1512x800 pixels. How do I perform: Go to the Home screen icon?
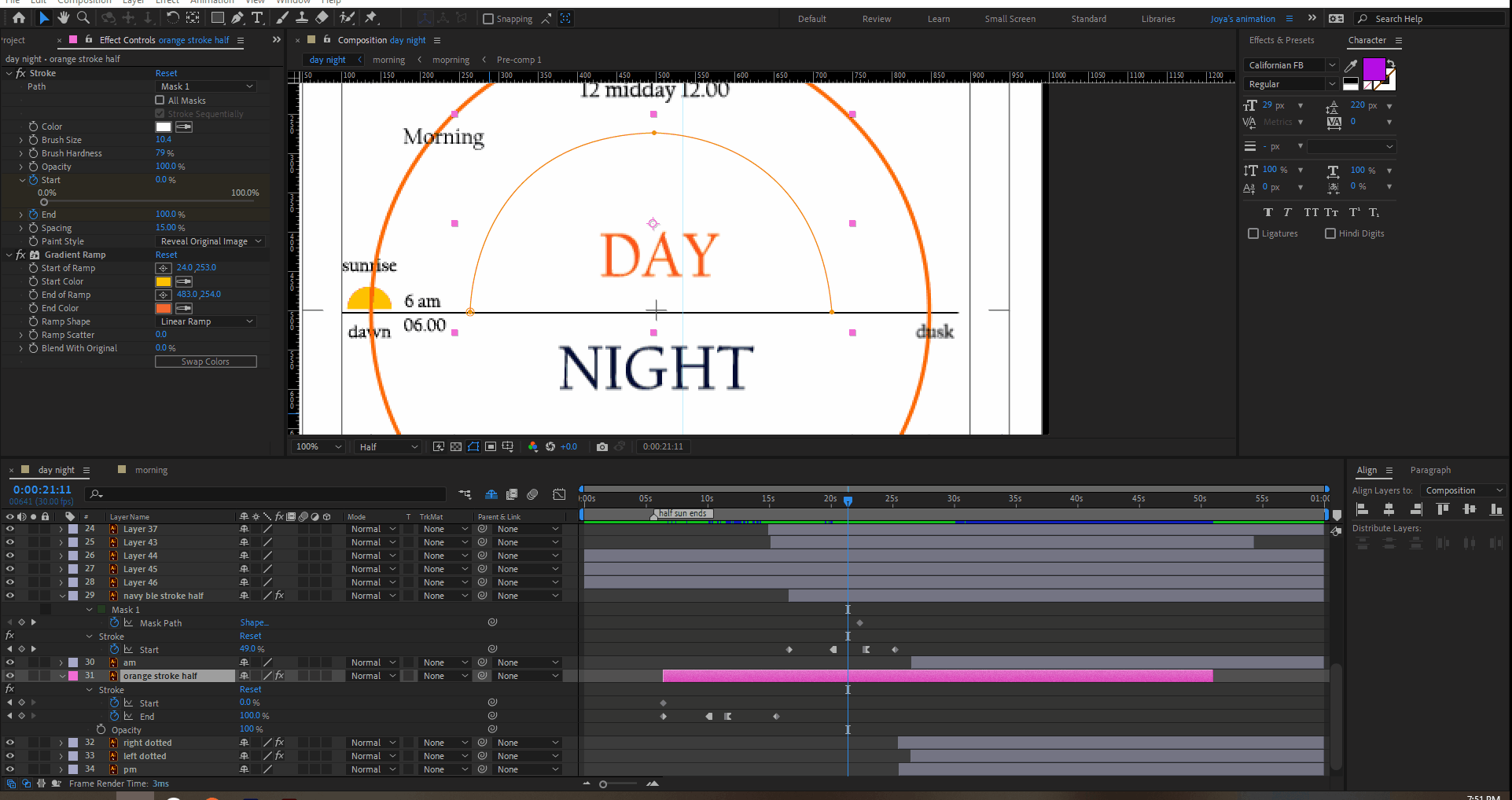click(x=19, y=18)
